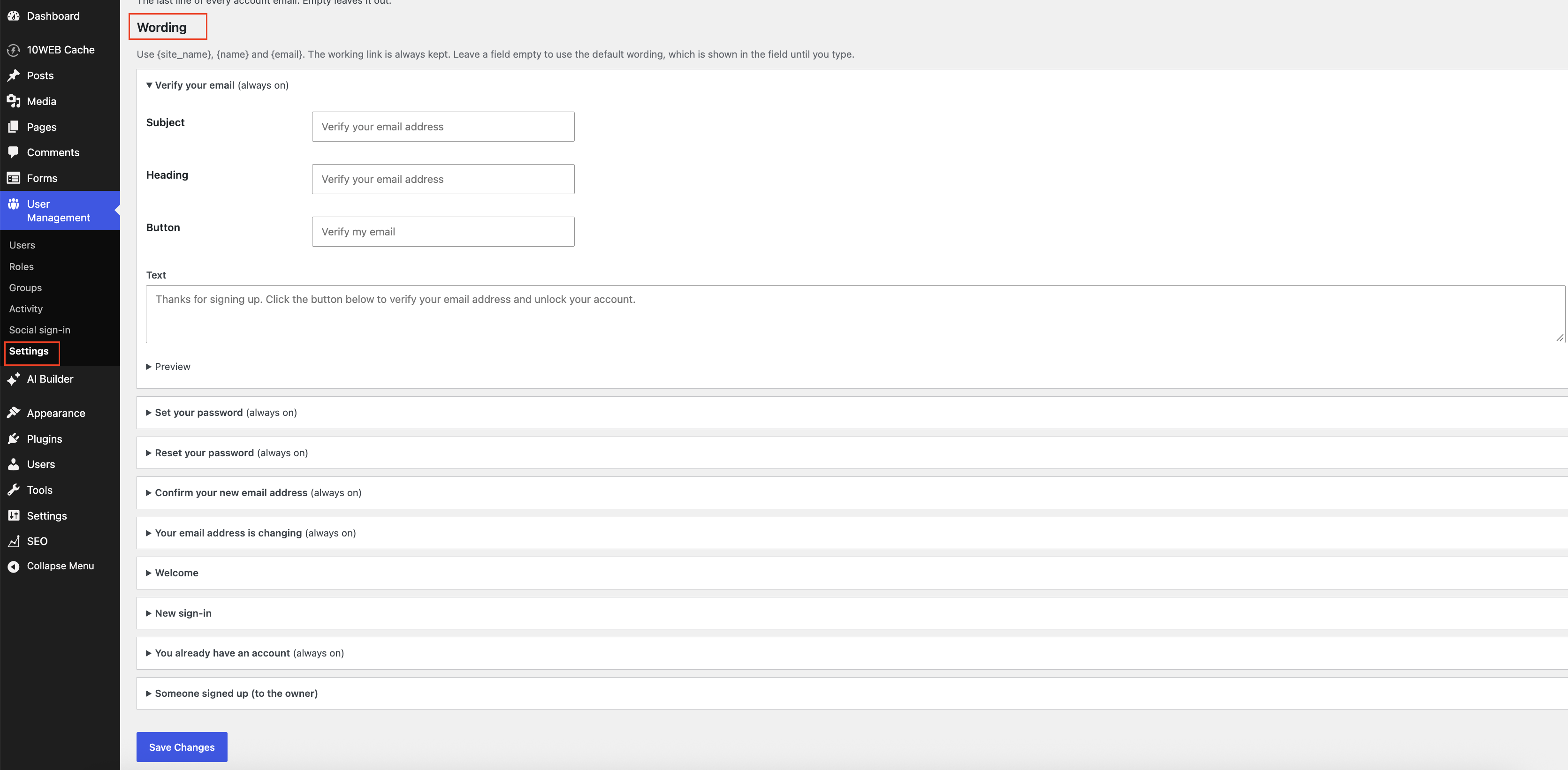Click the Wording section heading
Viewport: 1568px width, 770px height.
tap(162, 27)
